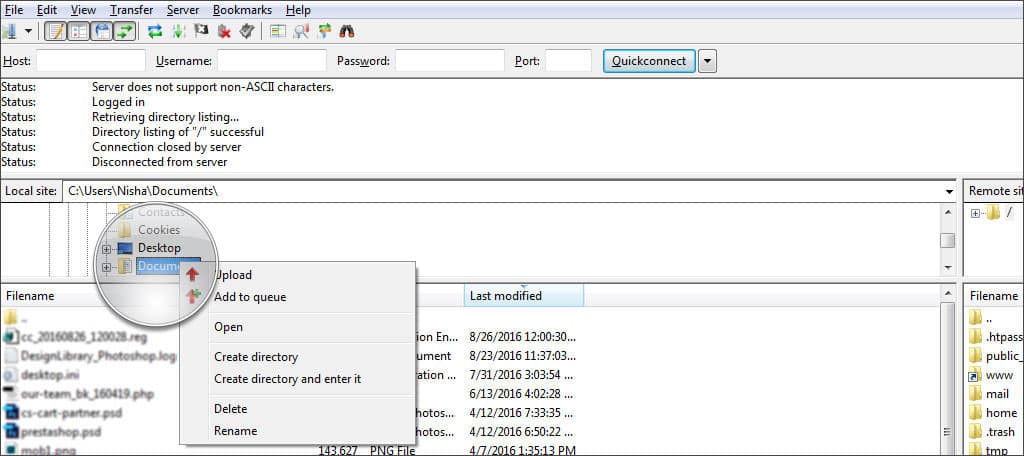
Task: Click the home folder icon in remote list
Action: 976,413
